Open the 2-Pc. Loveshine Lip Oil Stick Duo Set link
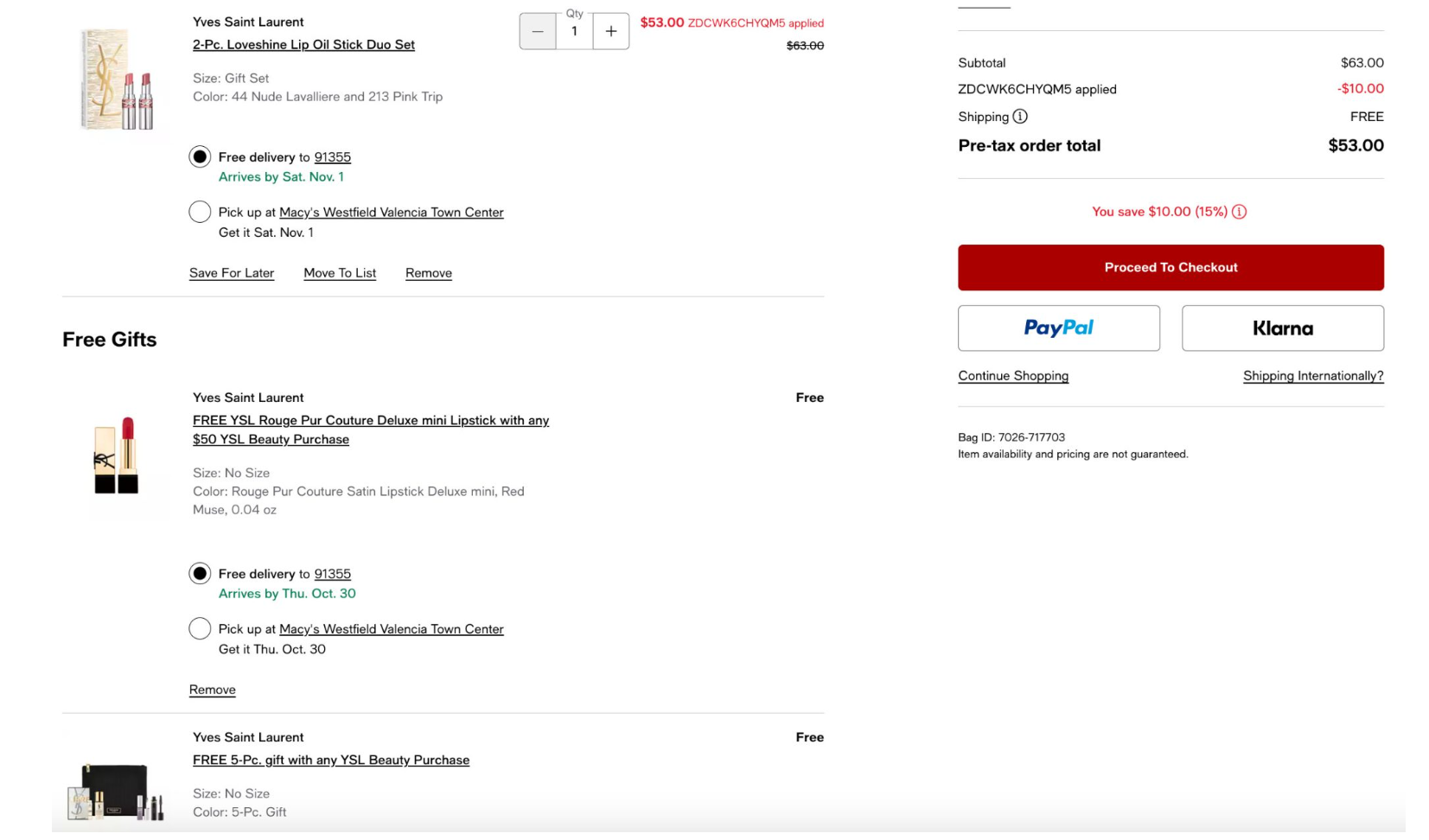The height and width of the screenshot is (840, 1429). 303,45
